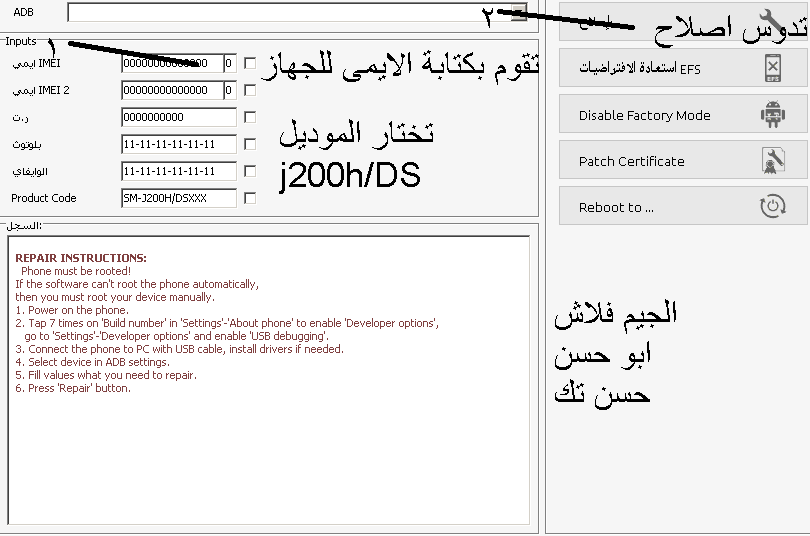Click log line '4. Select device in ADB settings.'
Image resolution: width=810 pixels, height=536 pixels.
click(x=92, y=362)
